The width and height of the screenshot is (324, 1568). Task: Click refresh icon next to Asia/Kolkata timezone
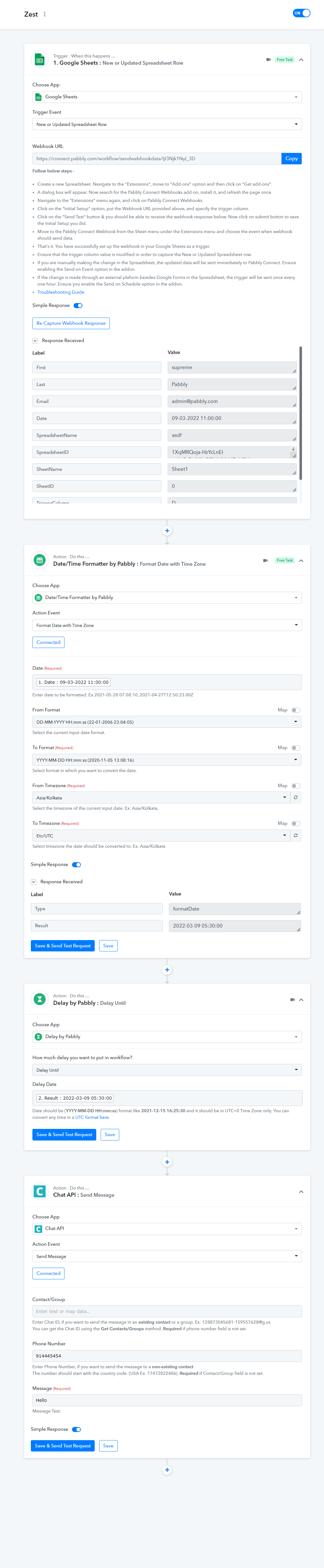(x=296, y=798)
